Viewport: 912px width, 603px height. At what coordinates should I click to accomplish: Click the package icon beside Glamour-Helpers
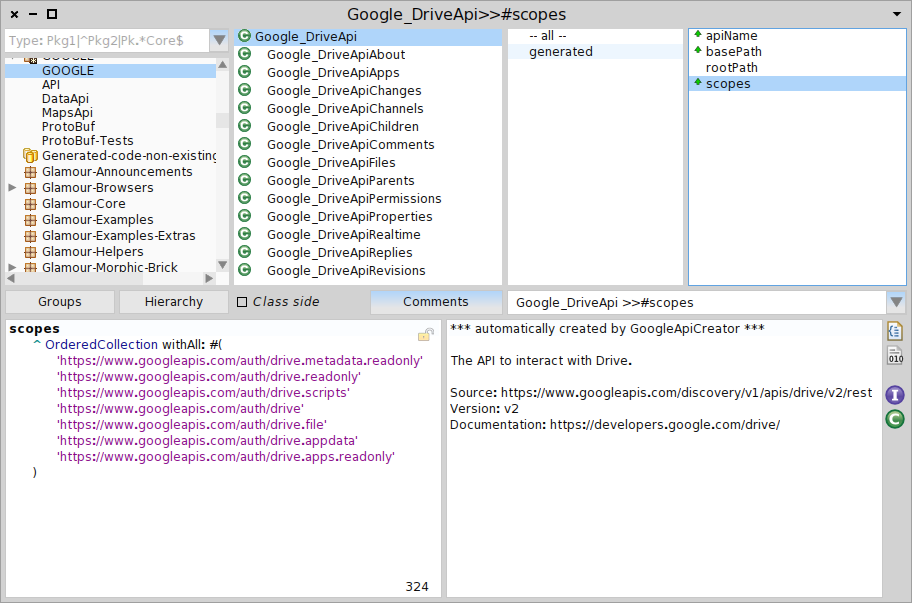click(30, 252)
